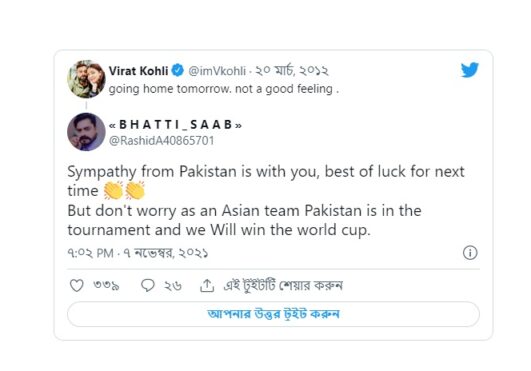Click the @RashidA40865701 handle
This screenshot has height=371, width=531.
click(162, 140)
